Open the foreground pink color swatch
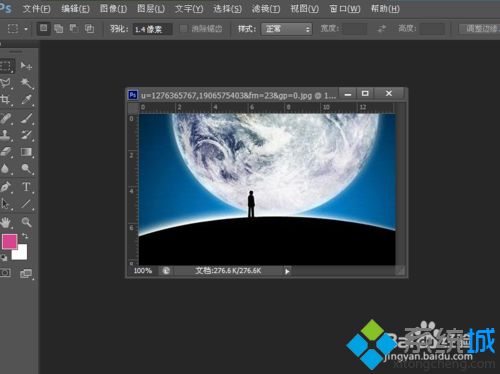Screen dimensions: 500x374 [9, 241]
